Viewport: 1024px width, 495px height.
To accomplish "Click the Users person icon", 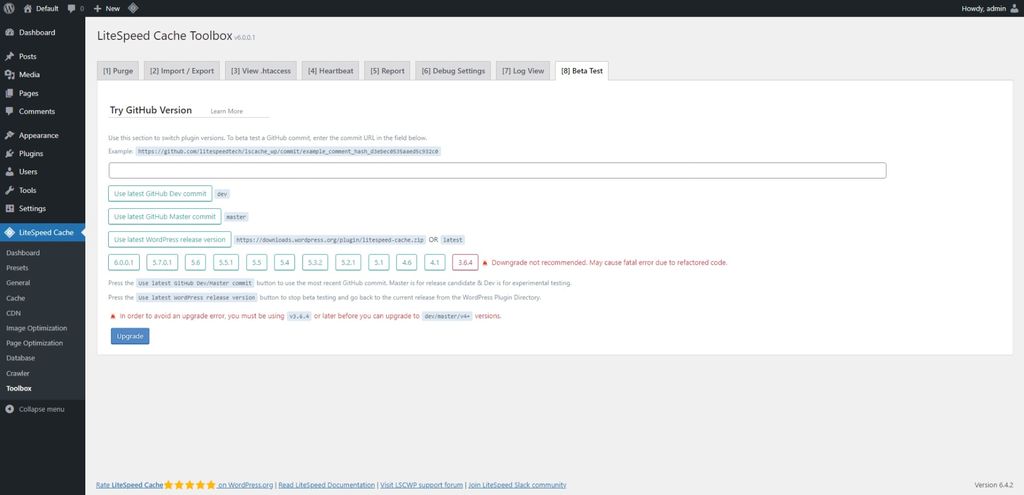I will pos(9,172).
